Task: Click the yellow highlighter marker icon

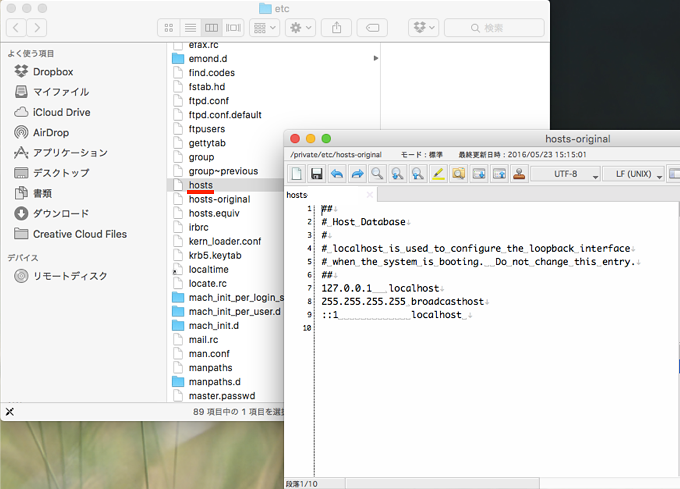Action: 438,174
